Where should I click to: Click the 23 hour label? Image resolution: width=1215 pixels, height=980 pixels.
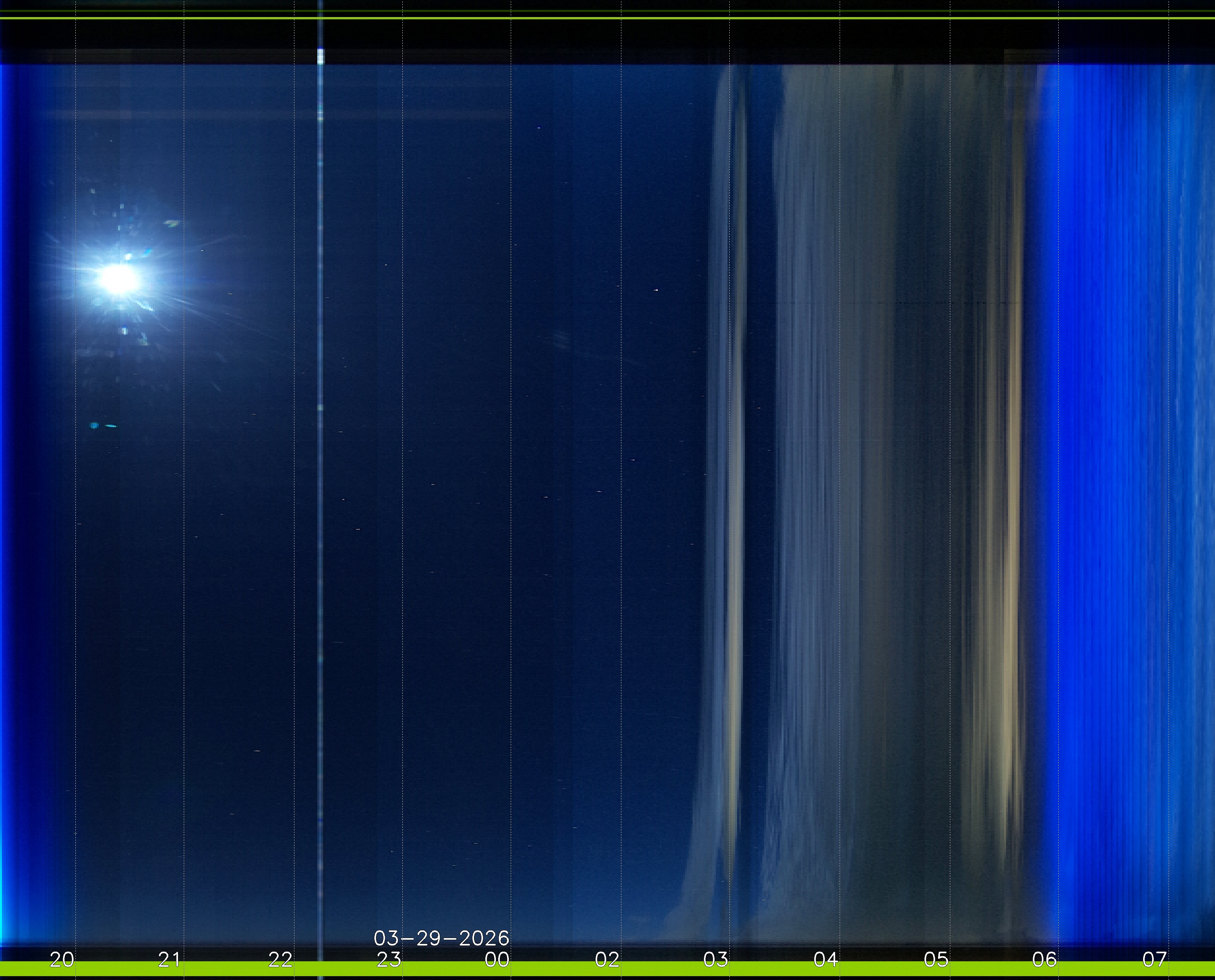click(x=389, y=959)
